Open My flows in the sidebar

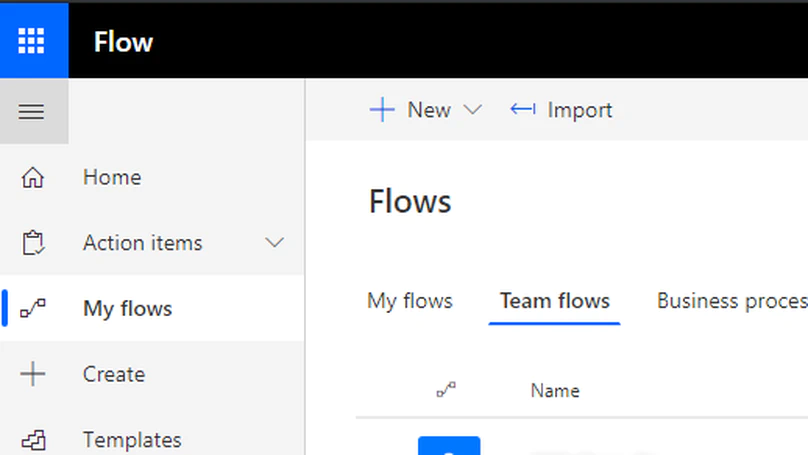(x=127, y=309)
